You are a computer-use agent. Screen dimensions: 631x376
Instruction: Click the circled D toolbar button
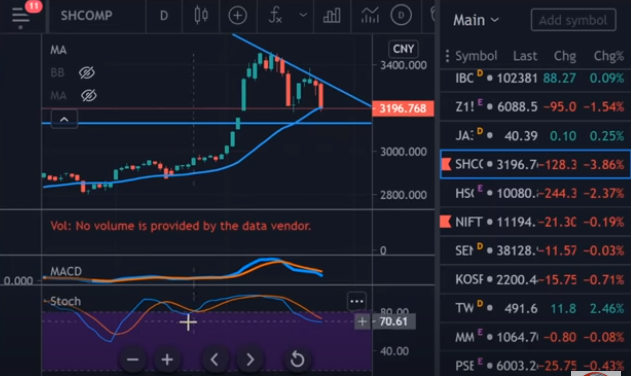coord(401,16)
